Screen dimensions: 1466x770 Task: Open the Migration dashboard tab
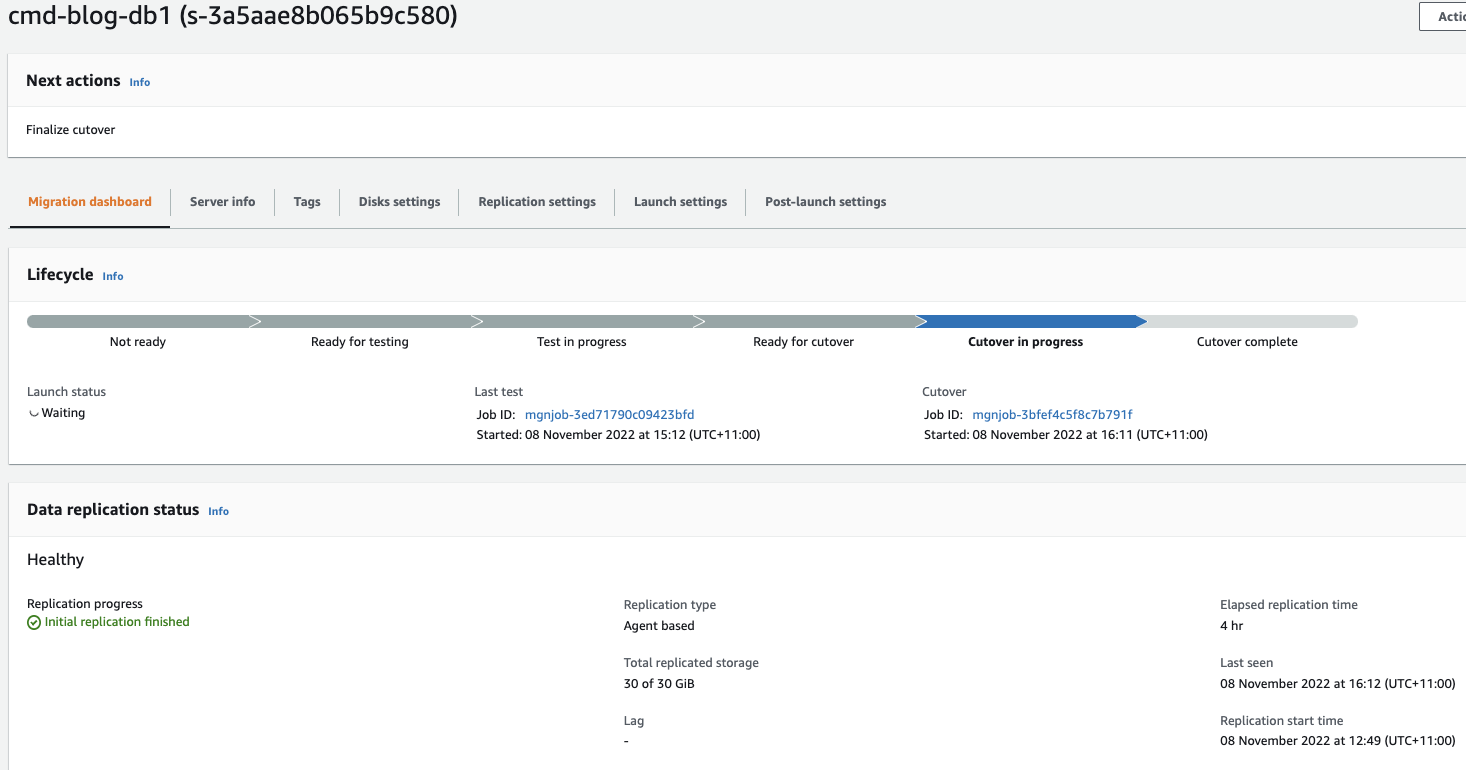90,201
